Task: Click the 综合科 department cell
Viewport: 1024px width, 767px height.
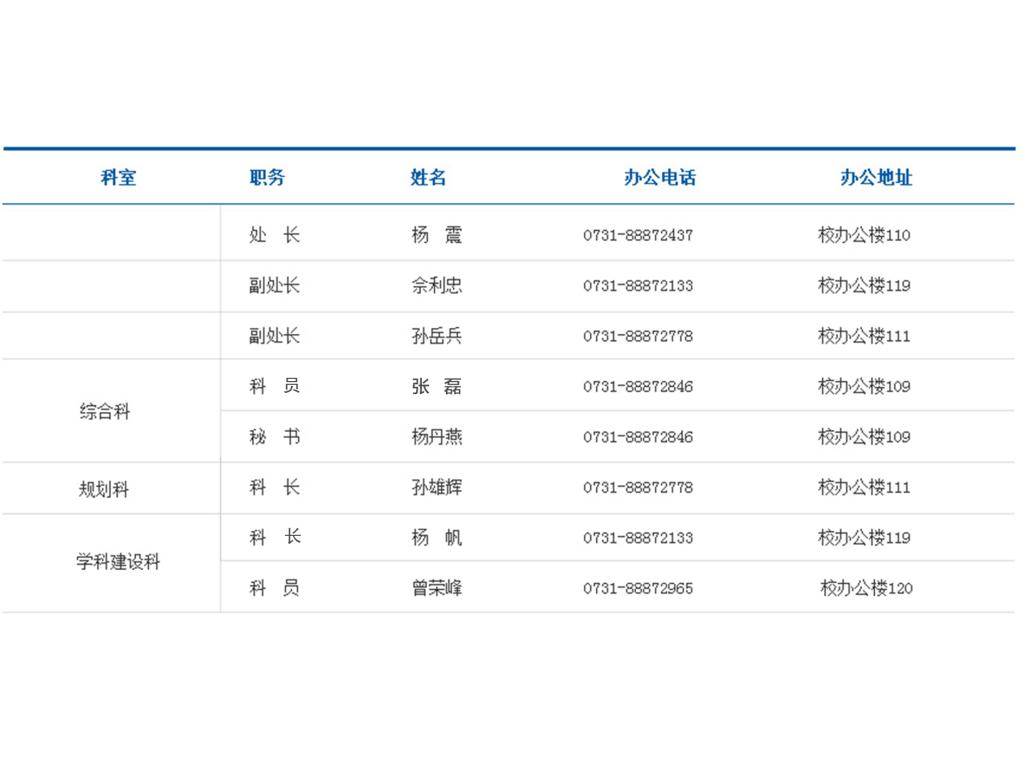Action: tap(105, 412)
